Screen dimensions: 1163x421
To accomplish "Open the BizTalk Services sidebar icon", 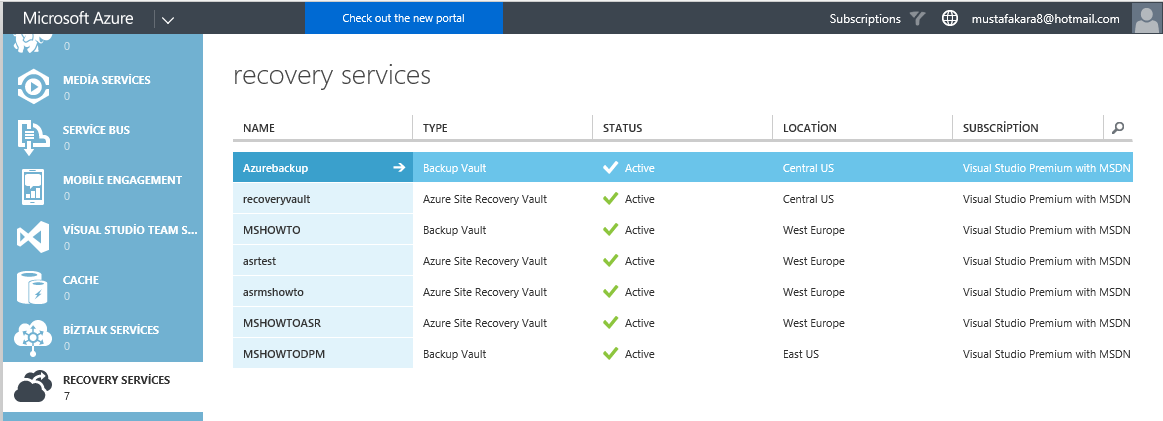I will [33, 337].
